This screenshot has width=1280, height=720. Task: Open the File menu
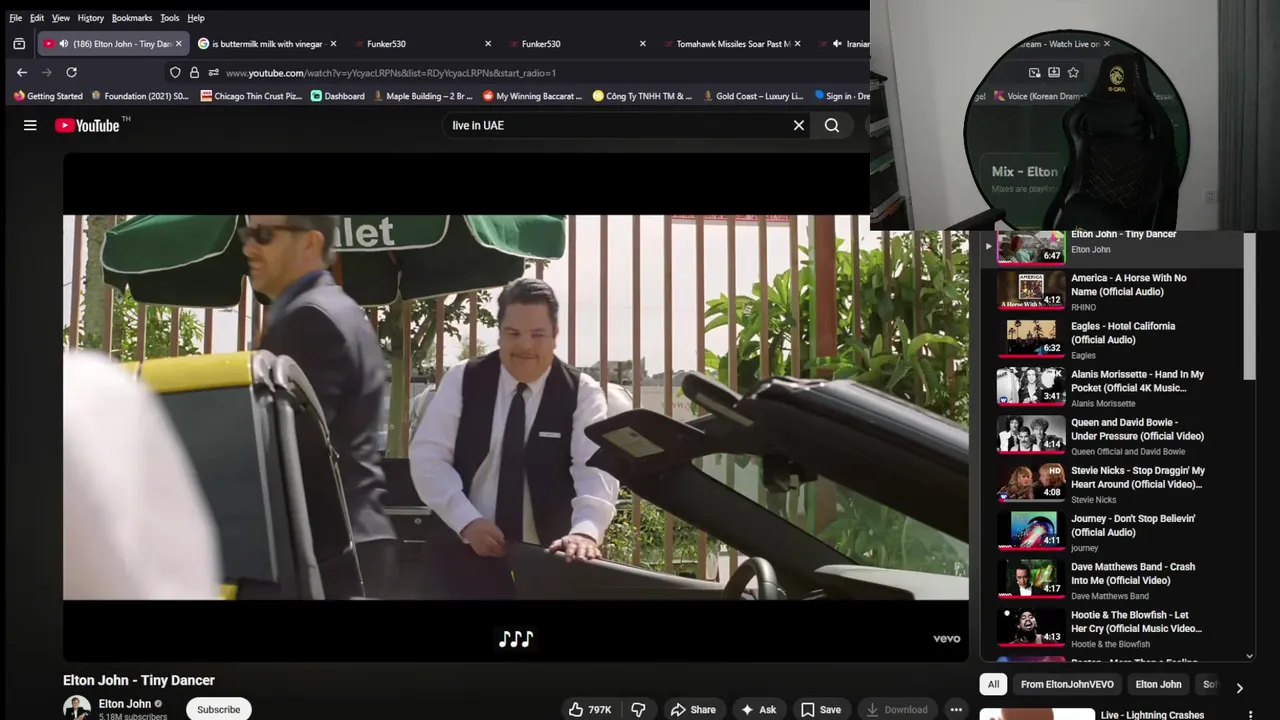[15, 18]
